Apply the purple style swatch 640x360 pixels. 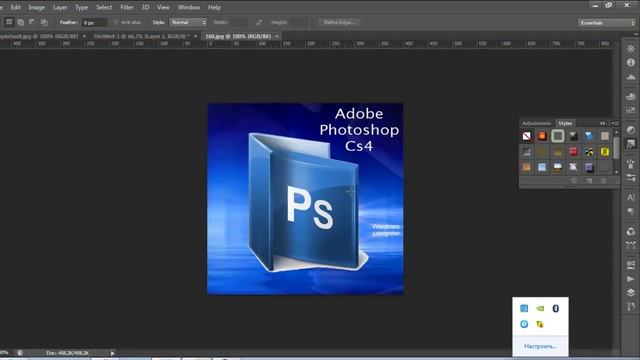[589, 167]
